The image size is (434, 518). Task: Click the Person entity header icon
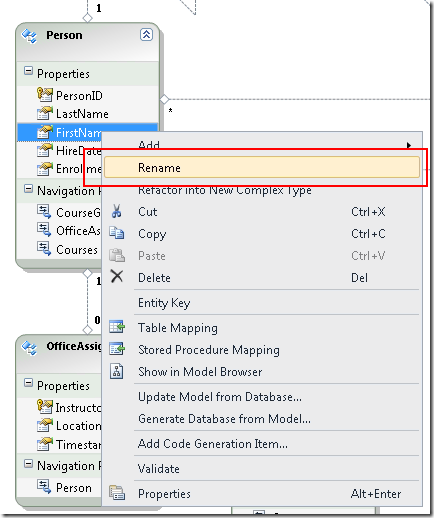click(29, 36)
